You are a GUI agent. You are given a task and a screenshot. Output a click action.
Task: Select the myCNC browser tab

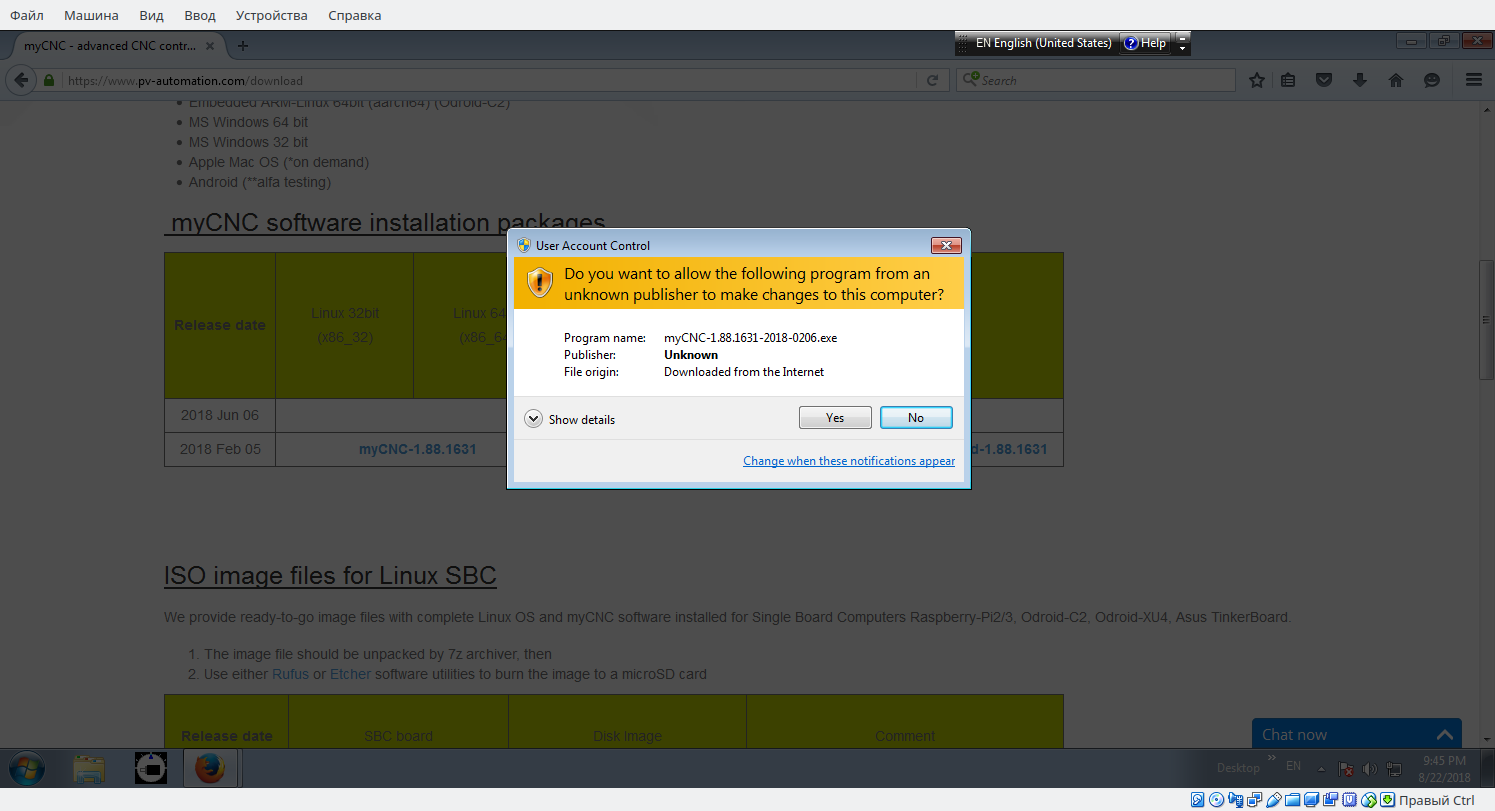(110, 46)
